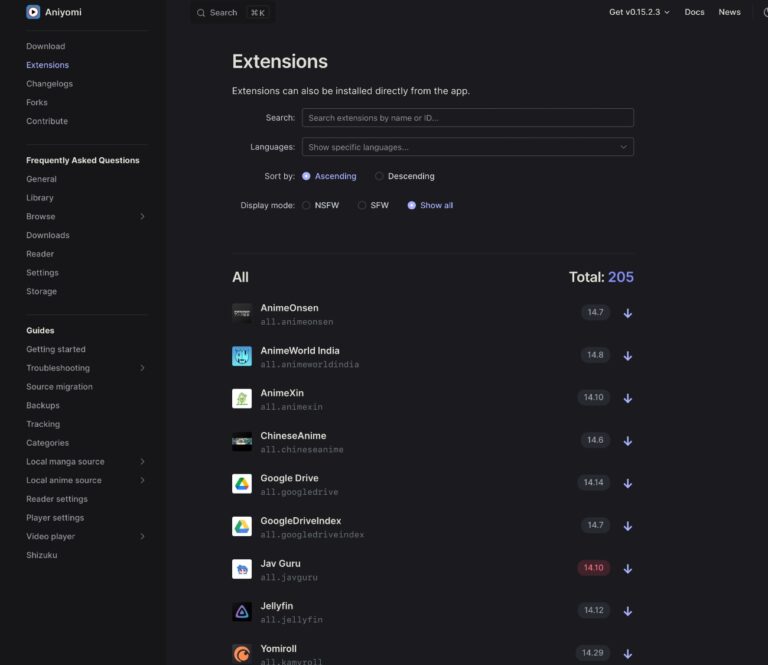Download the AnimeWorld India extension

click(628, 356)
